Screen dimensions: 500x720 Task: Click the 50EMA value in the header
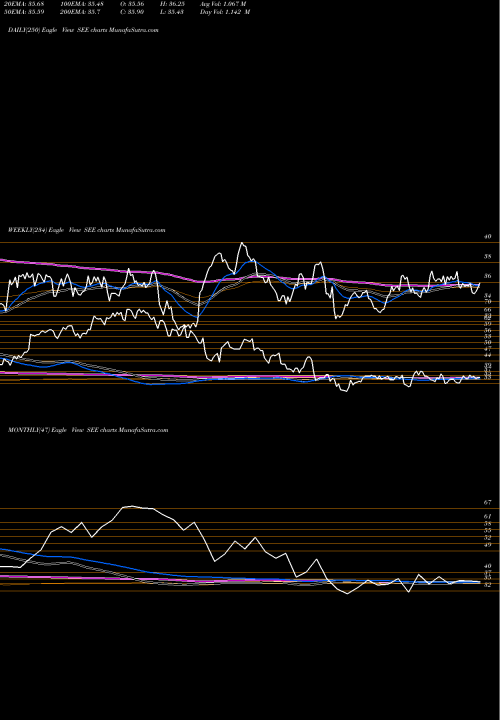(25, 12)
